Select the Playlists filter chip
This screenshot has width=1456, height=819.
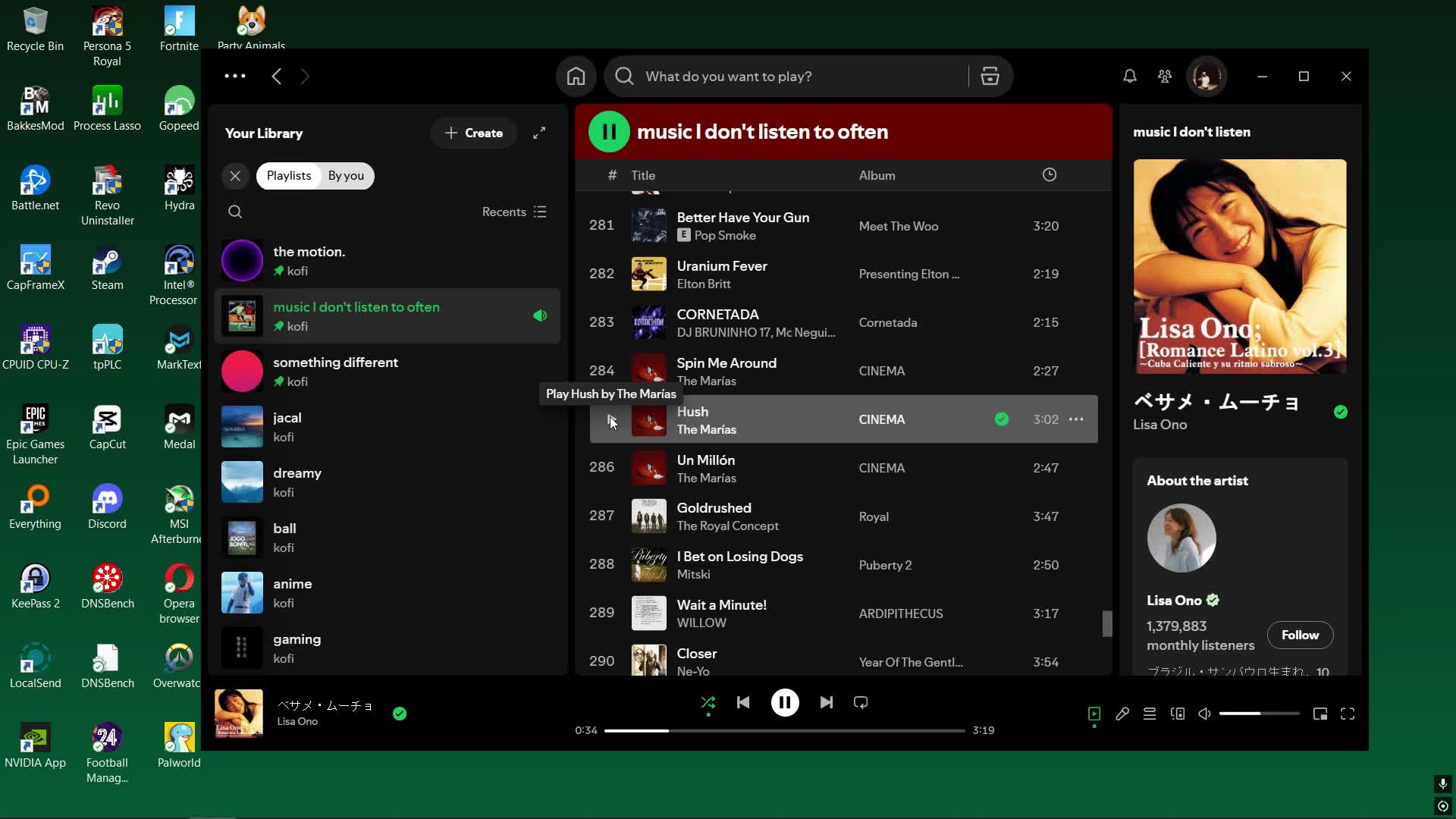pyautogui.click(x=289, y=176)
